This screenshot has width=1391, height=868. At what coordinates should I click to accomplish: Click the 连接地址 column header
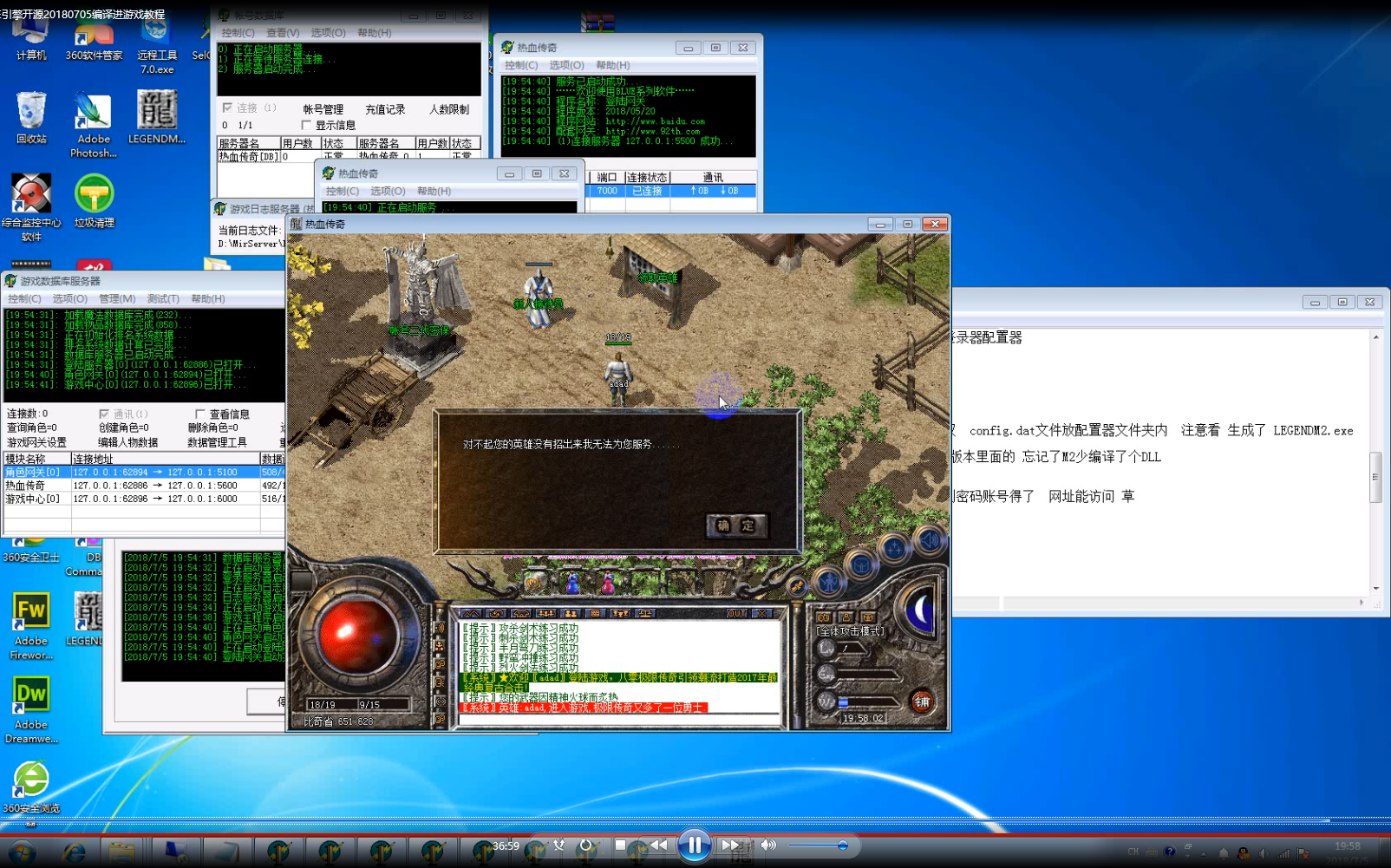click(165, 459)
